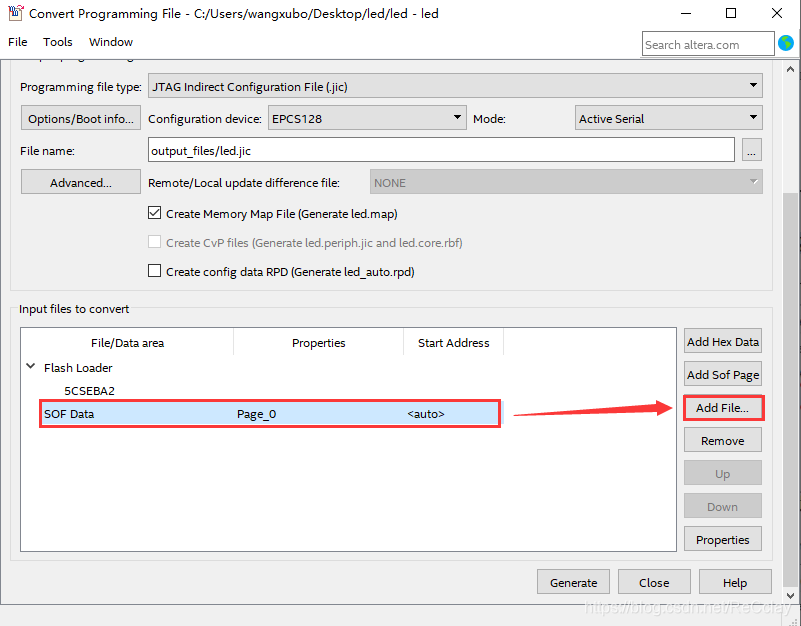The image size is (801, 626).
Task: Collapse the Flash Loader tree node
Action: 31,367
